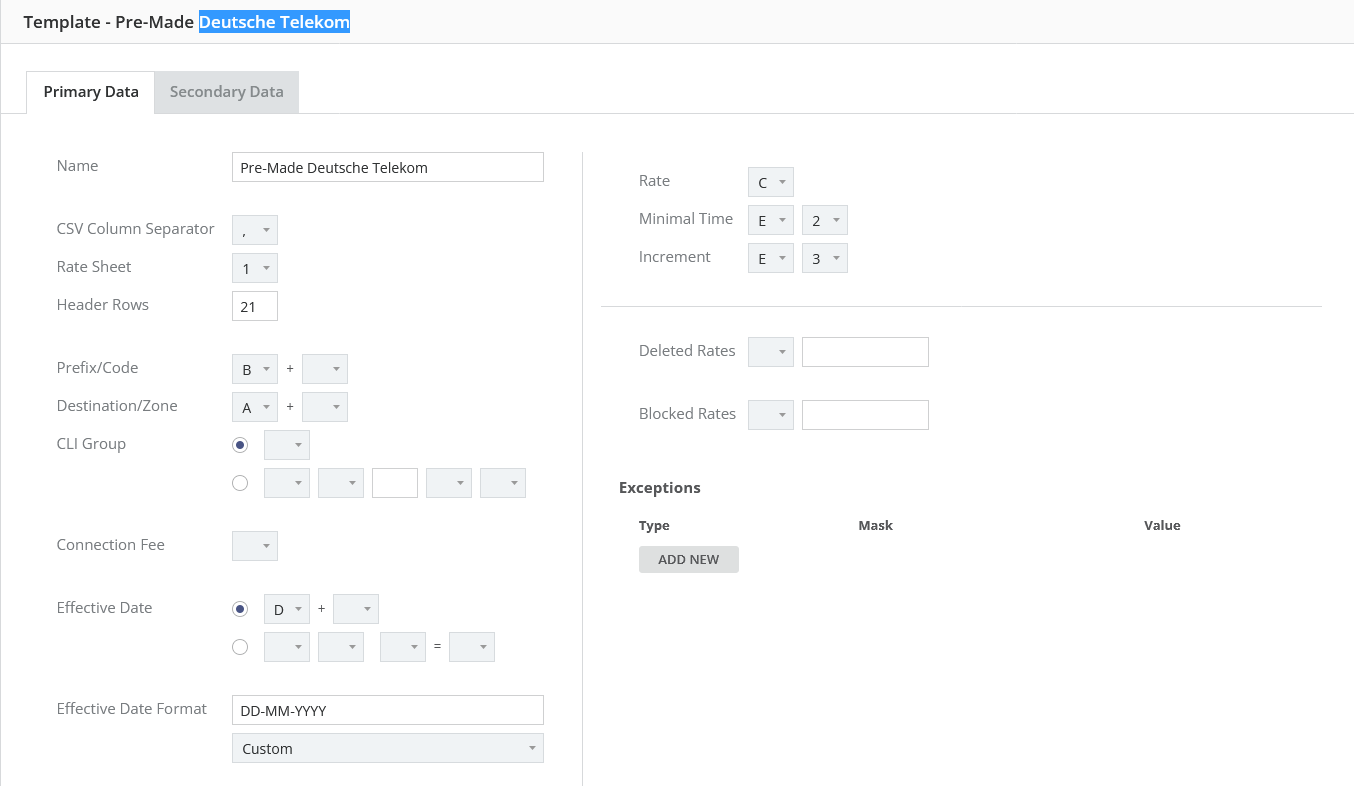This screenshot has height=786, width=1354.
Task: Expand the Rate Sheet dropdown
Action: (255, 268)
